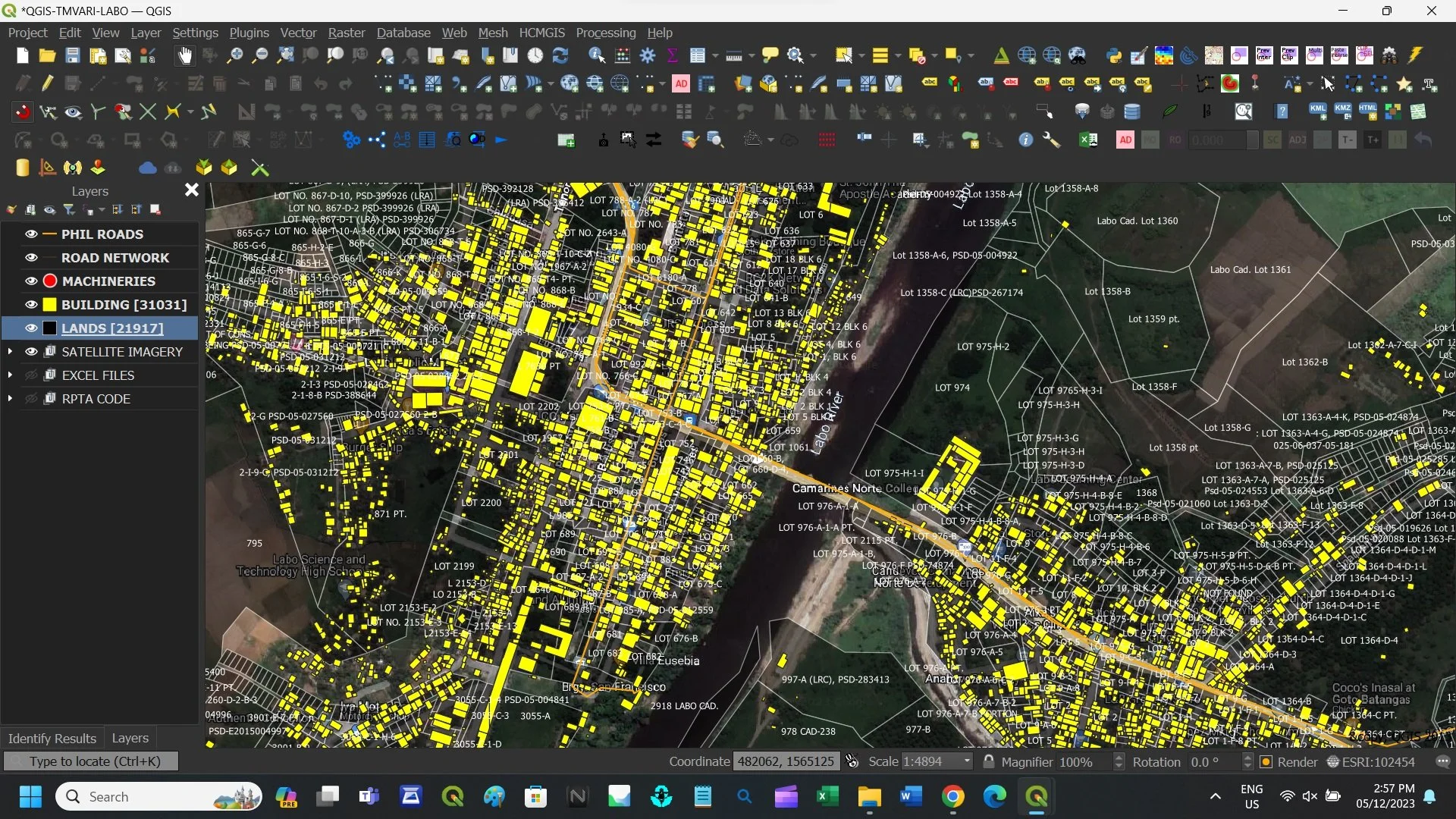The height and width of the screenshot is (819, 1456).
Task: Open the Scale dropdown in status bar
Action: click(x=967, y=762)
